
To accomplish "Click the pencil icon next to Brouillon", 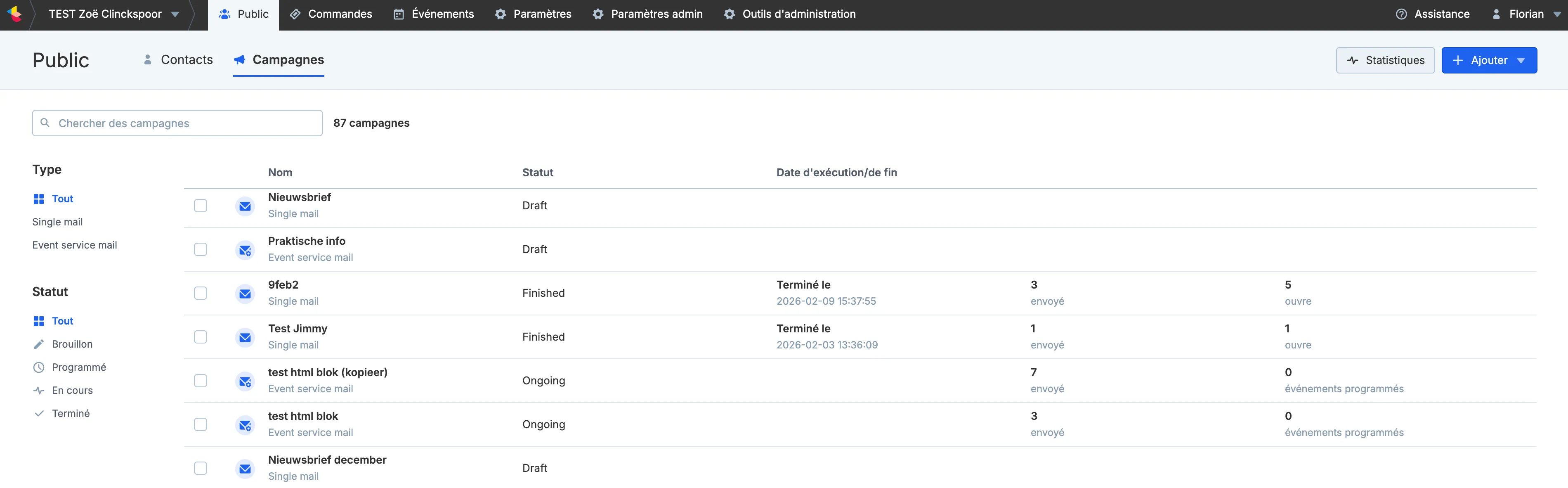I will pyautogui.click(x=39, y=344).
